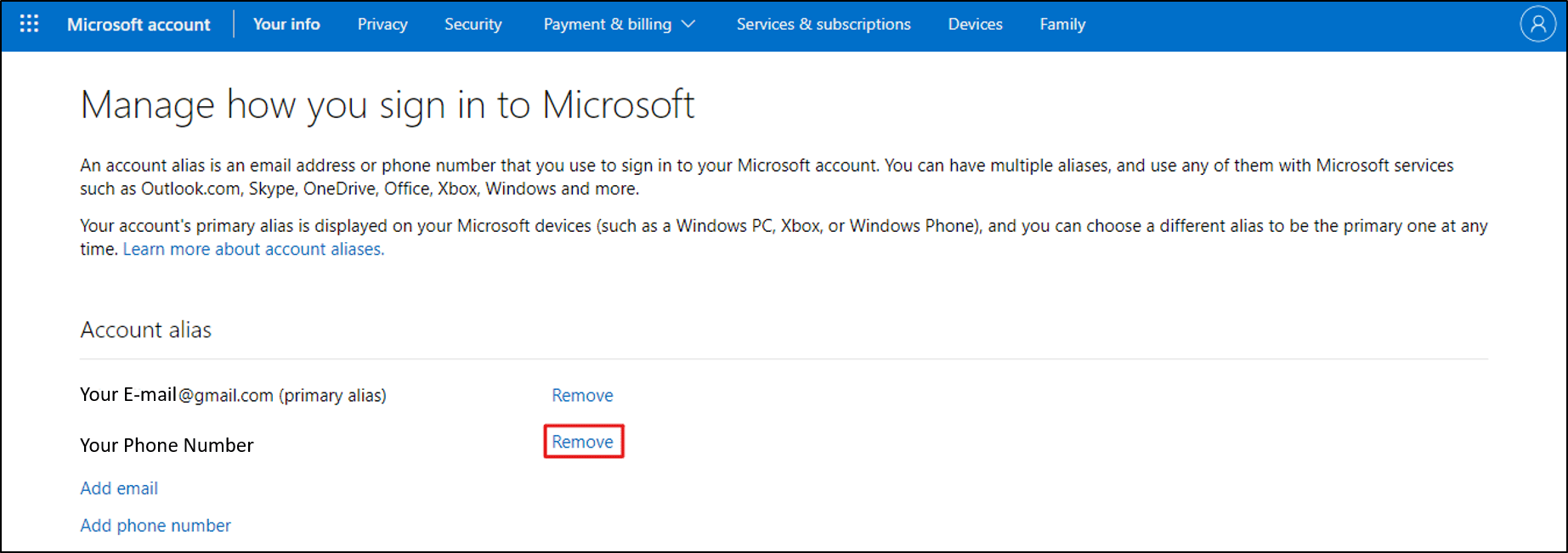Expand the Payment & billing dropdown

pos(620,25)
